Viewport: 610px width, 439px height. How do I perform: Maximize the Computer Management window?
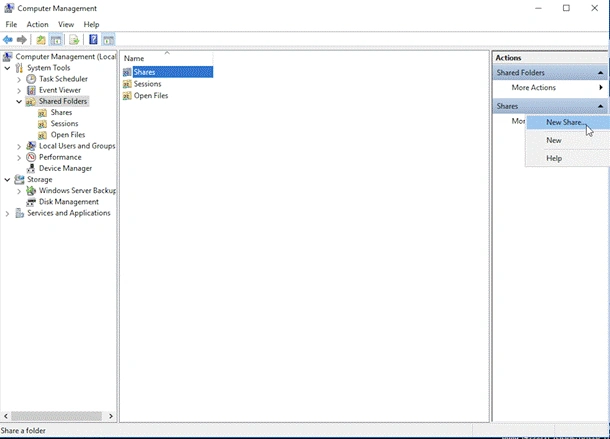566,8
